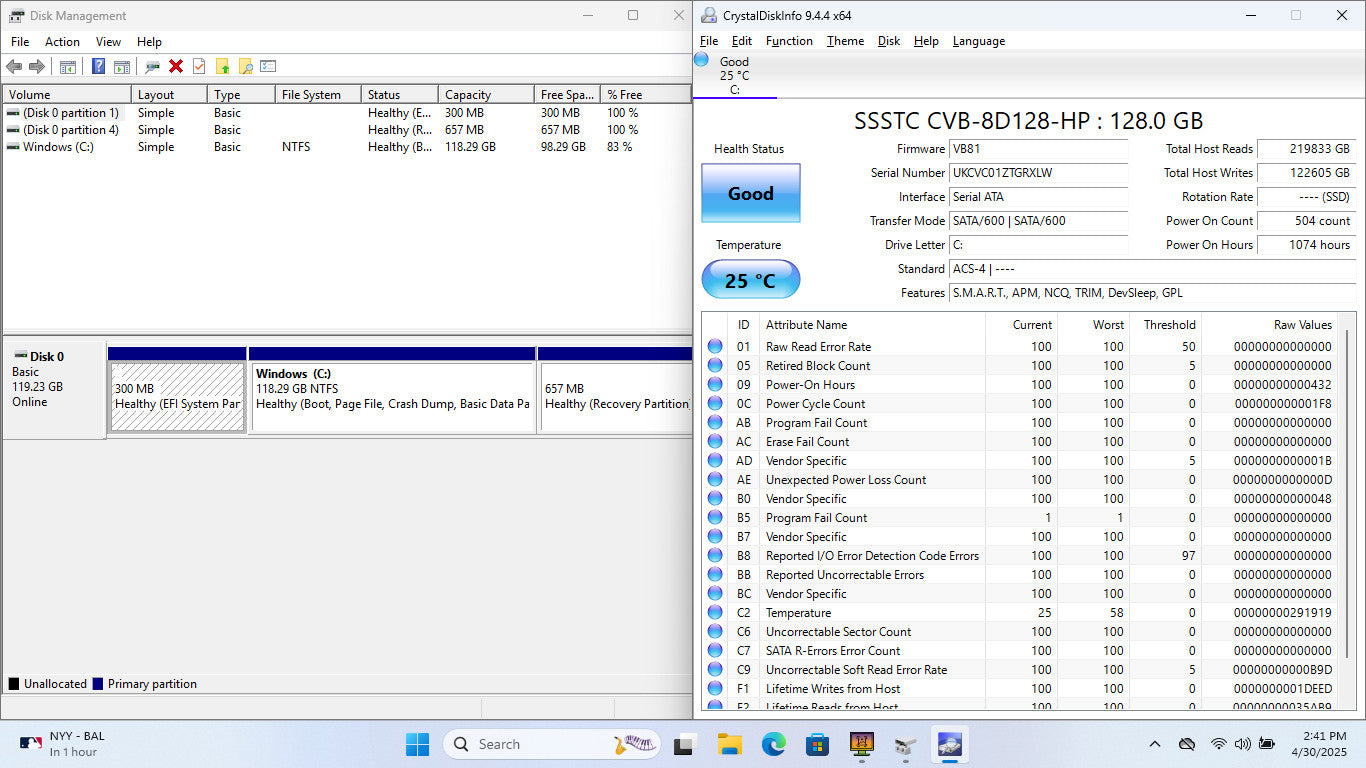Toggle the Show/Hide Console Tree toolbar icon
This screenshot has height=768, width=1366.
click(68, 66)
